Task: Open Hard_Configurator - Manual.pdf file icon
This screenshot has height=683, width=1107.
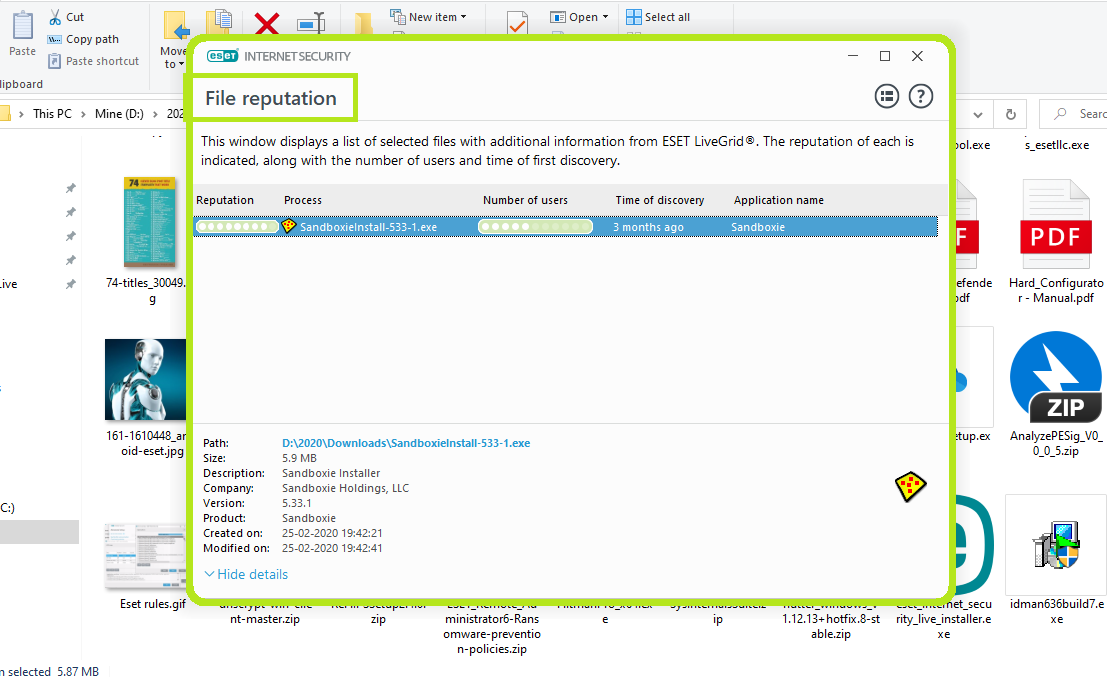Action: 1055,224
